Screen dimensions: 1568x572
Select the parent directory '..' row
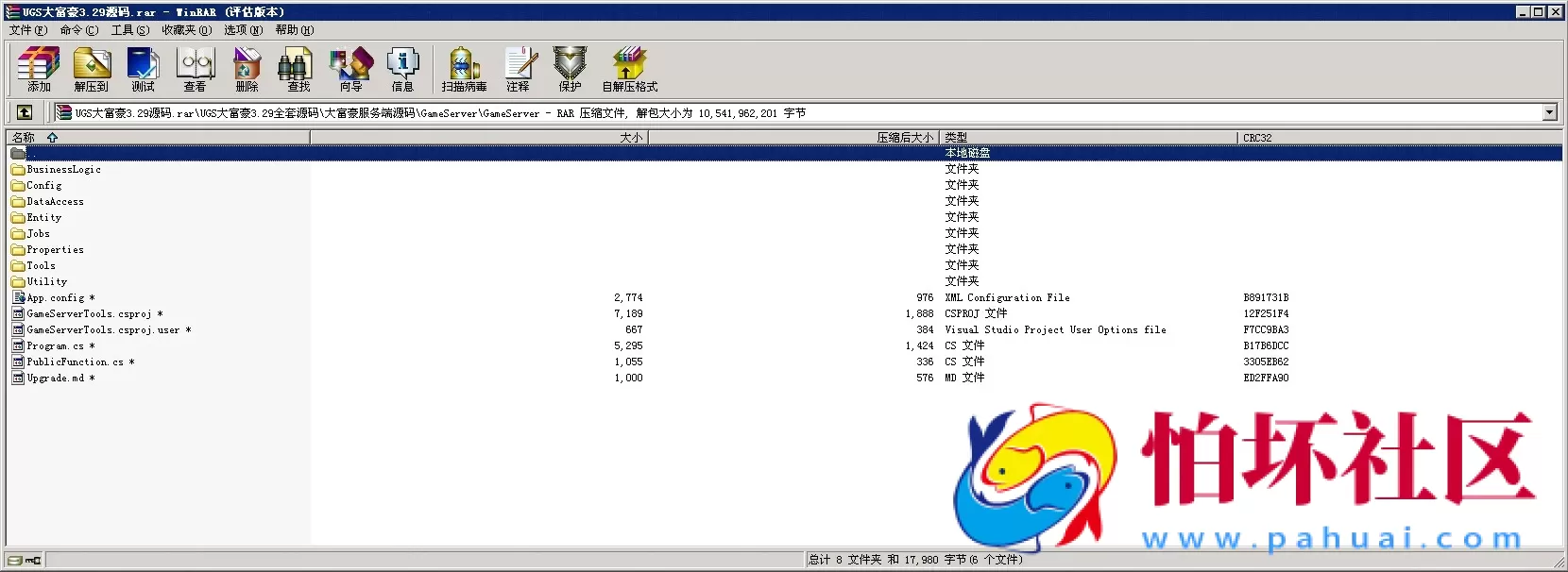784,153
